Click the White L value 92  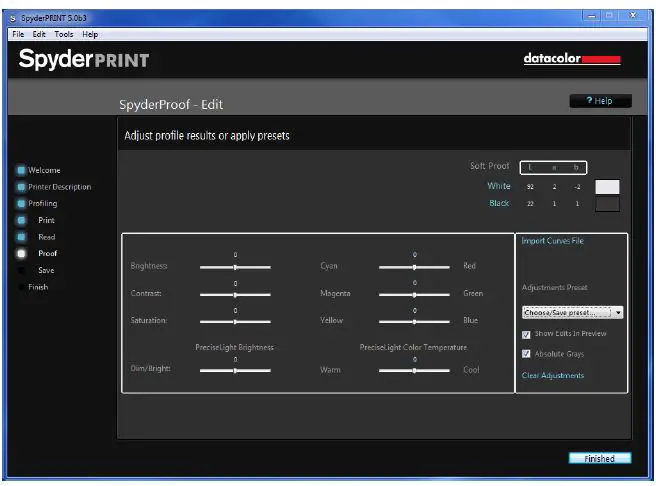point(530,187)
